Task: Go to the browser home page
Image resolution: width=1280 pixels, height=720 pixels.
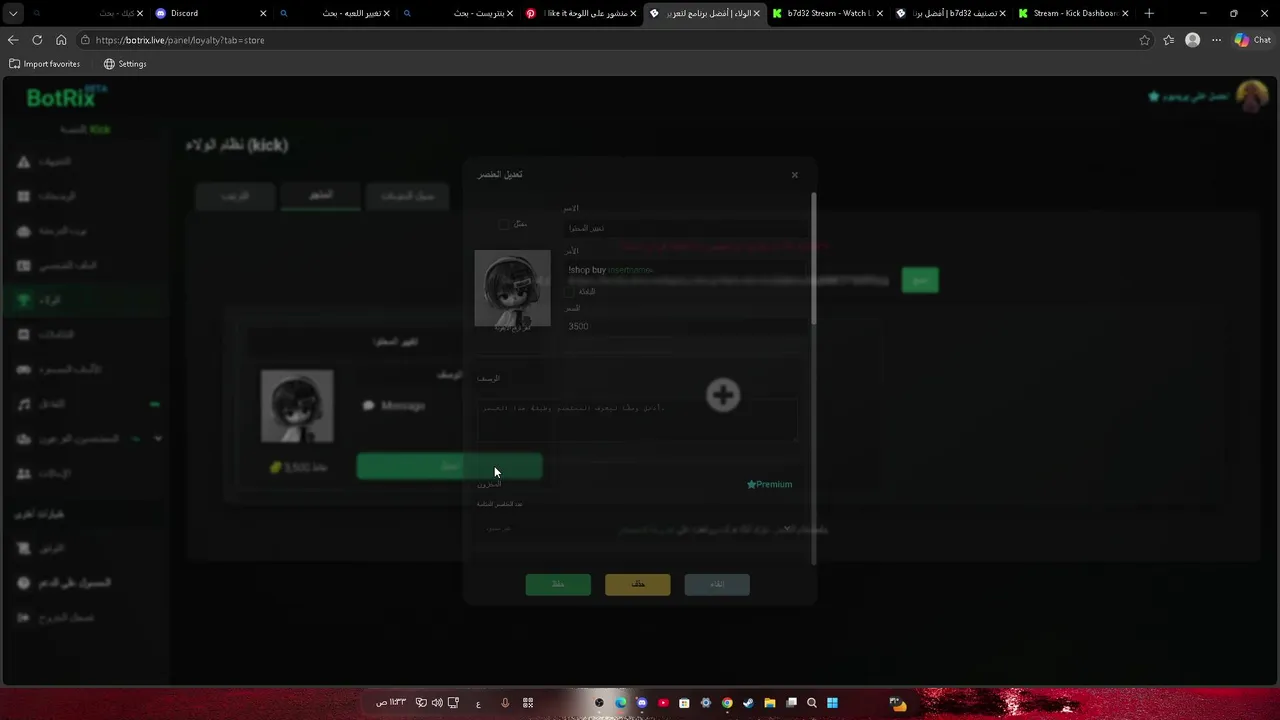Action: [61, 40]
